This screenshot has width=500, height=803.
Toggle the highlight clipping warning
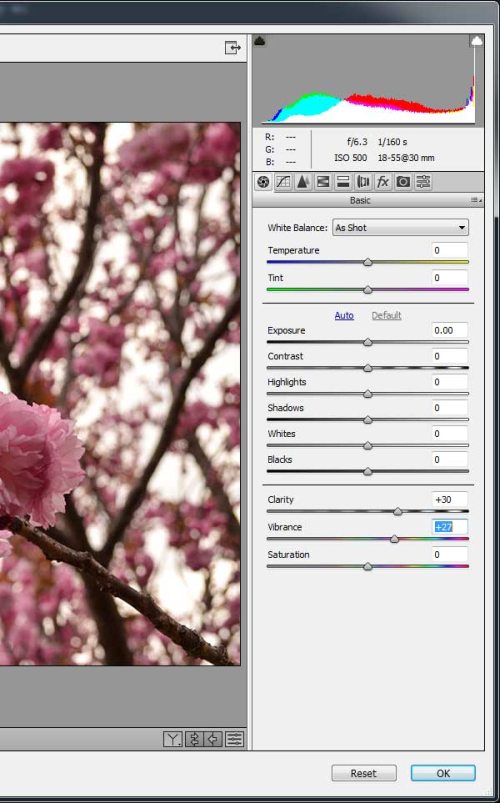[476, 41]
